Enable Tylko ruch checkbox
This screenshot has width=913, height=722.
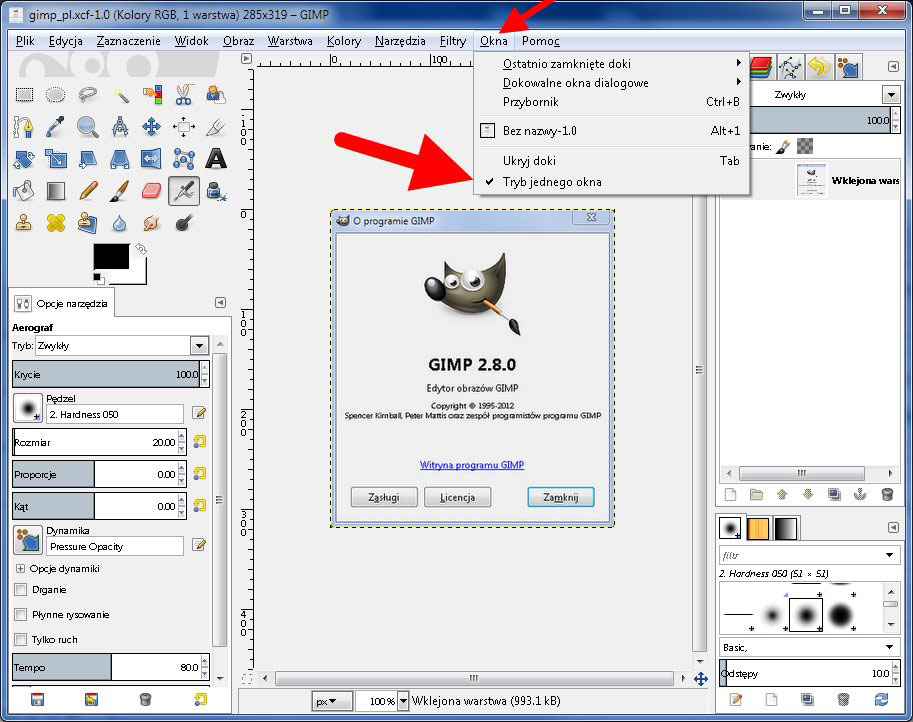coord(21,639)
